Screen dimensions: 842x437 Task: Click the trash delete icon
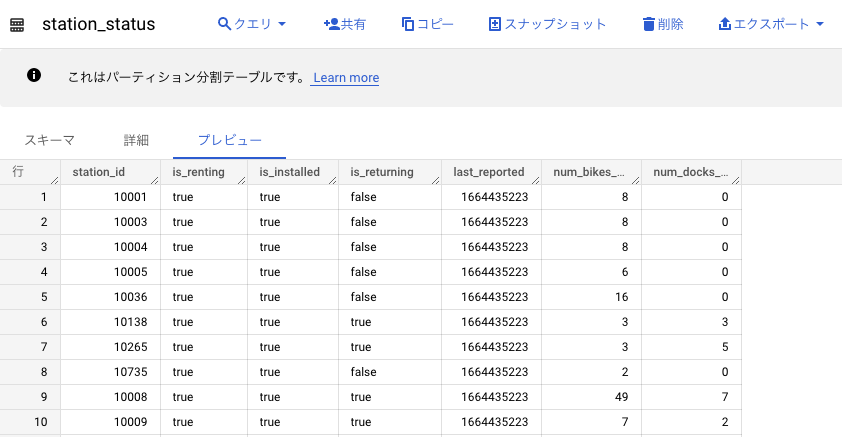[649, 24]
